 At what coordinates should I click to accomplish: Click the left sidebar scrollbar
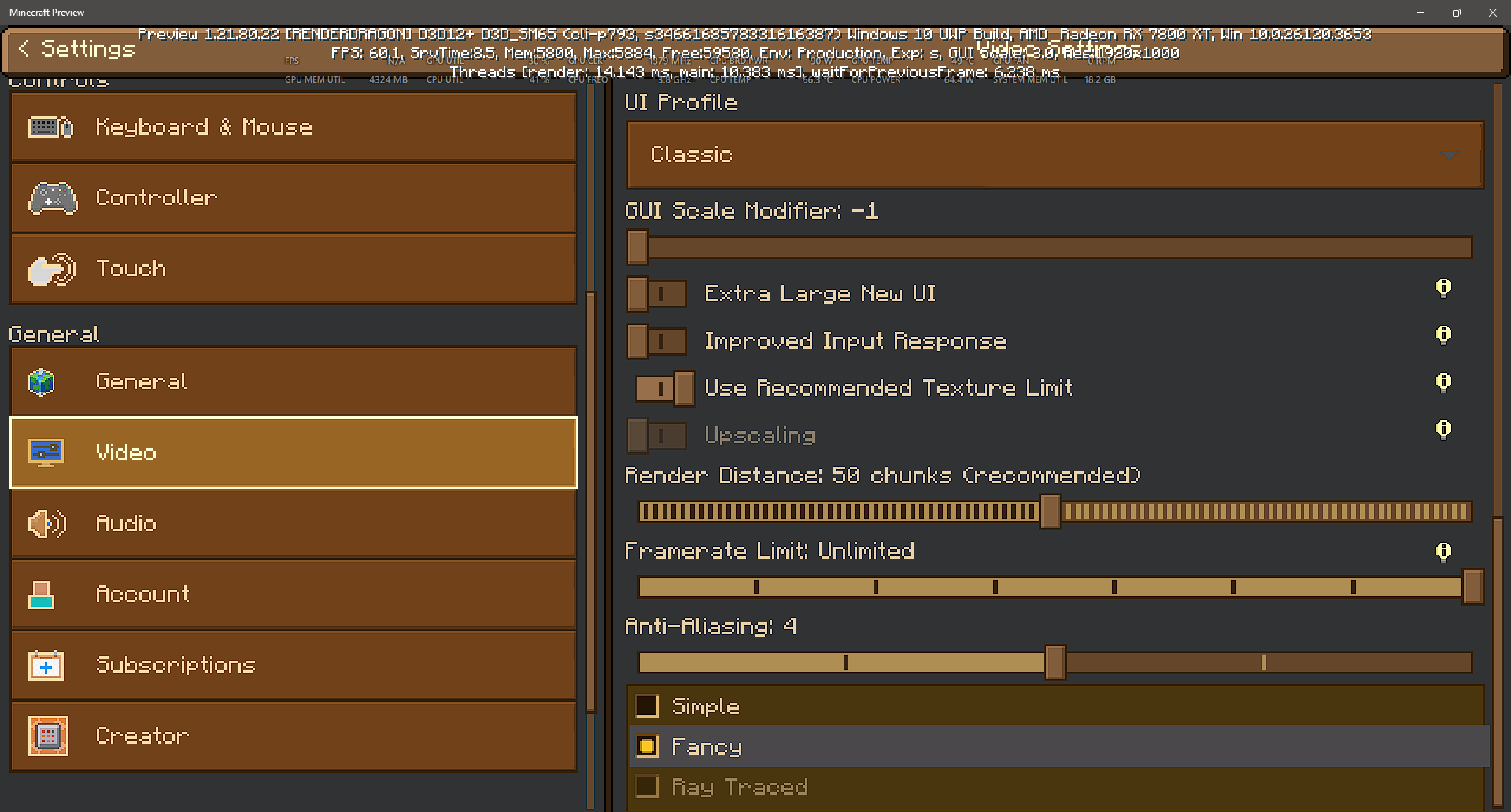591,502
